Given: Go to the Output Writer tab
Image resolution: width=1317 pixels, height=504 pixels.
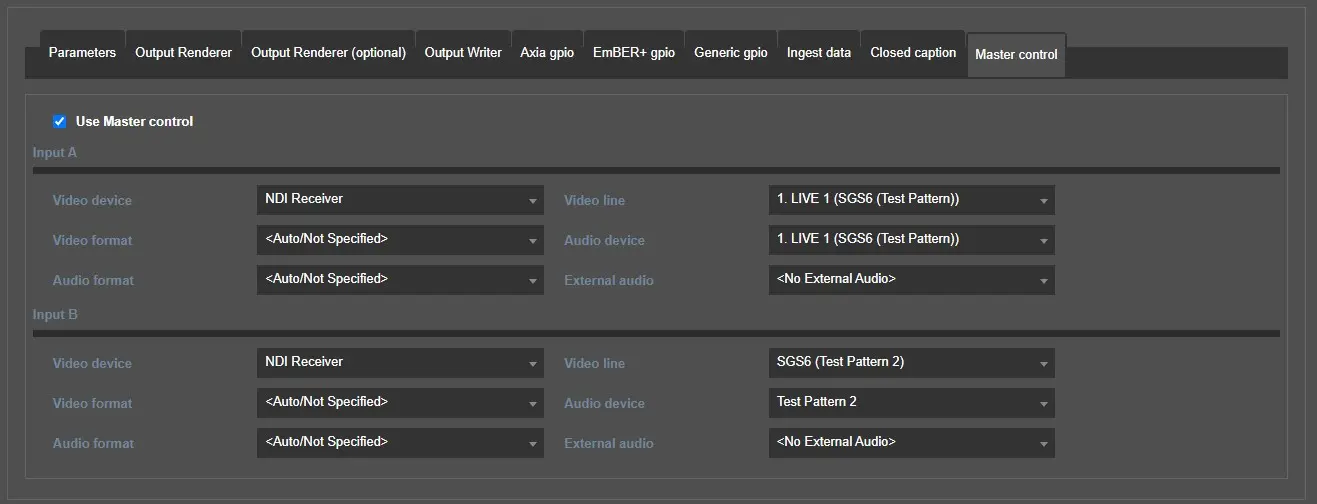Looking at the screenshot, I should (x=463, y=53).
